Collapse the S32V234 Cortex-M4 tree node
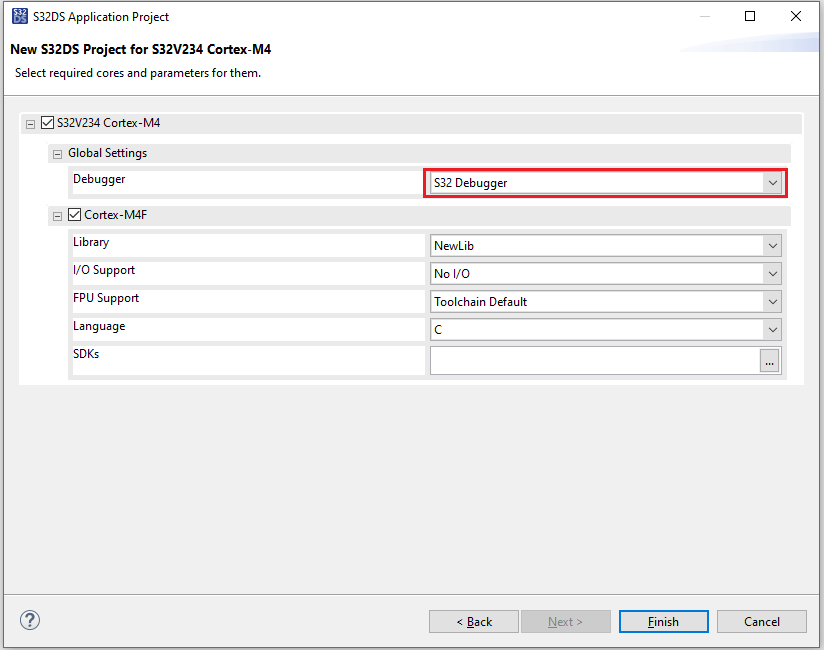Screen dimensions: 824x650 (x=30, y=124)
